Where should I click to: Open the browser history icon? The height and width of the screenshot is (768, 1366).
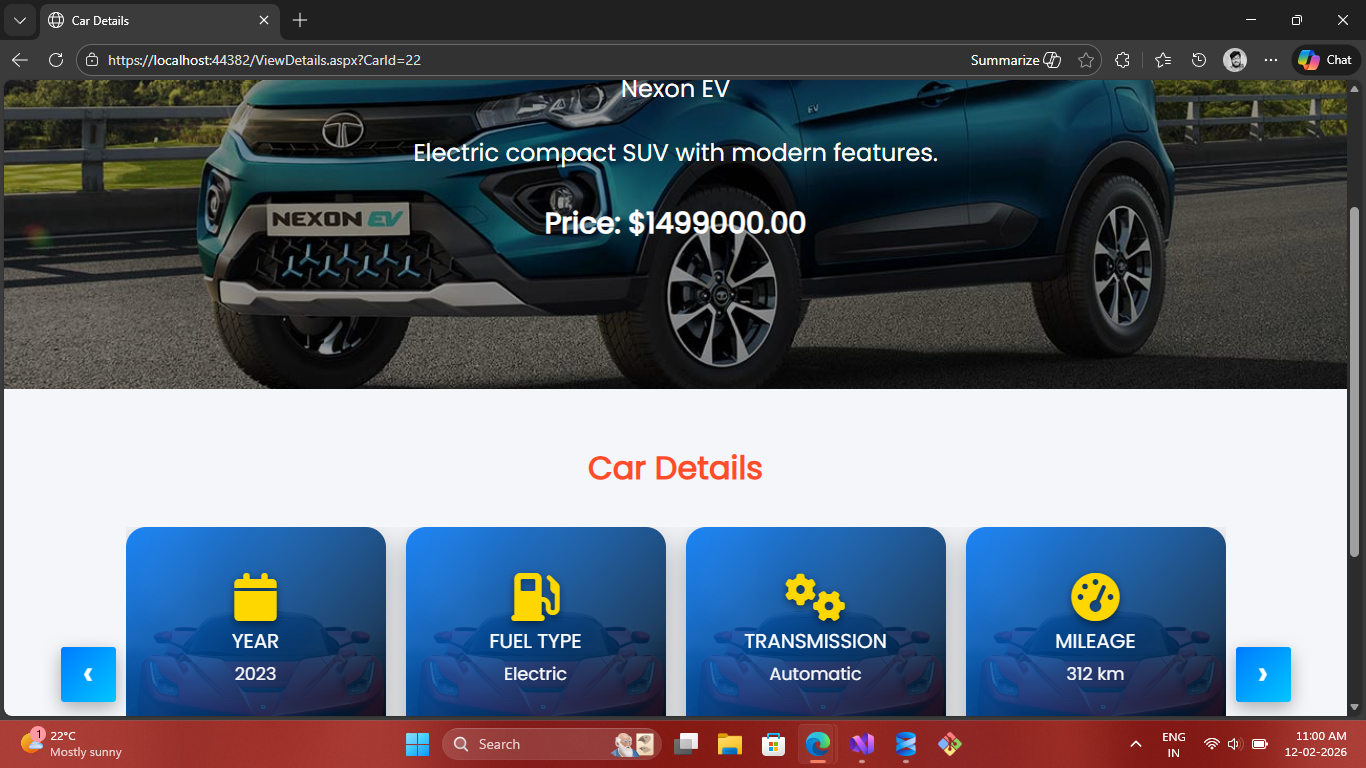(x=1199, y=60)
